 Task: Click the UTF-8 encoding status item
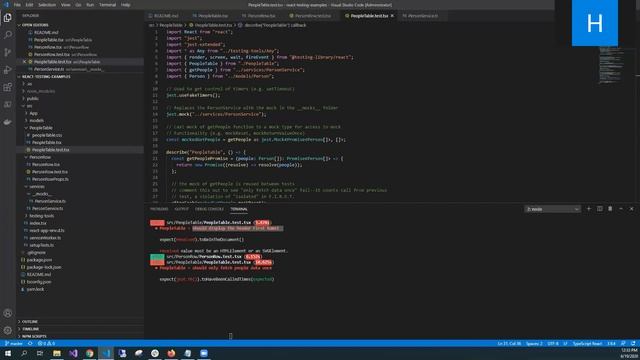coord(553,343)
